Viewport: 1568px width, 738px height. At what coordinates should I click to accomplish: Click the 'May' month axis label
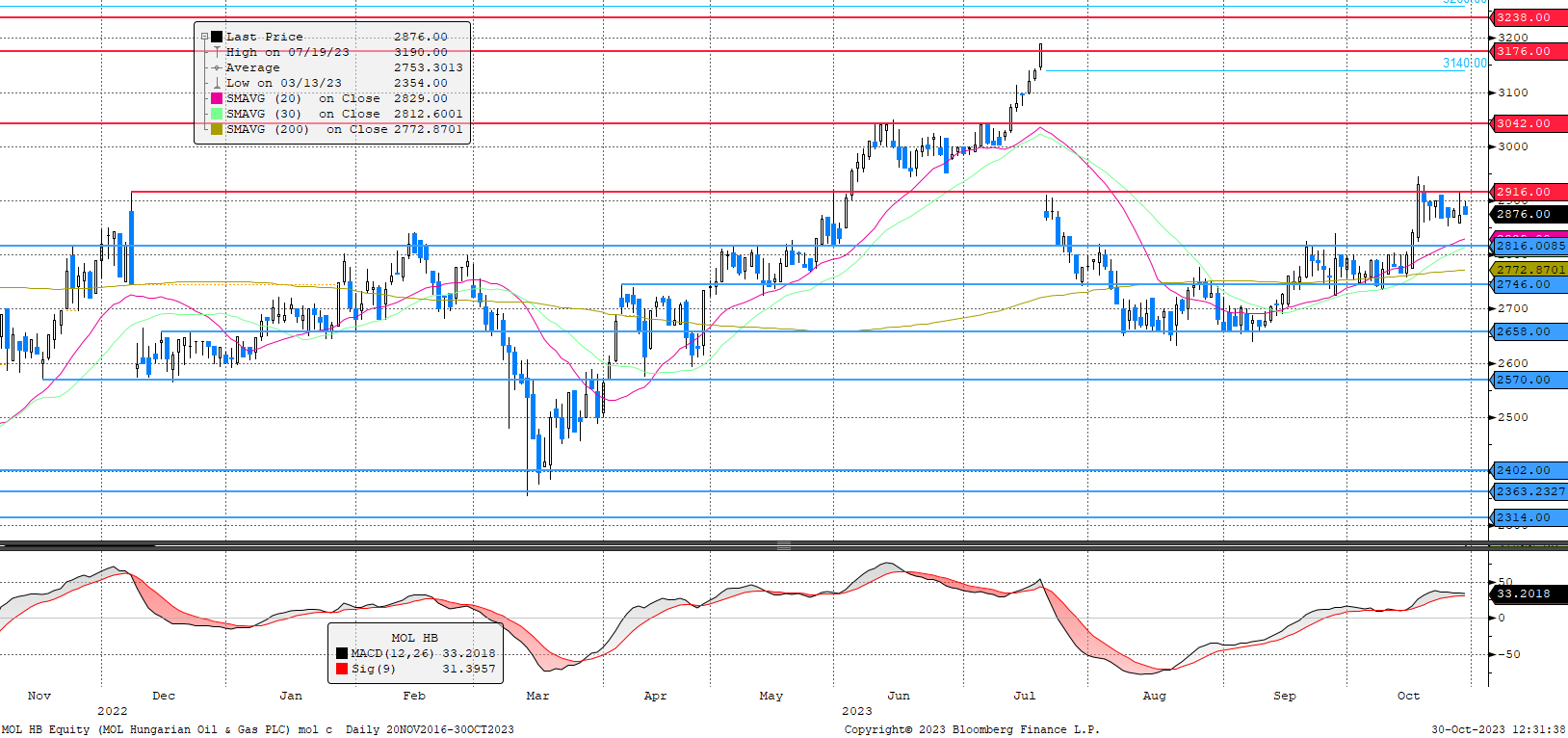[771, 696]
